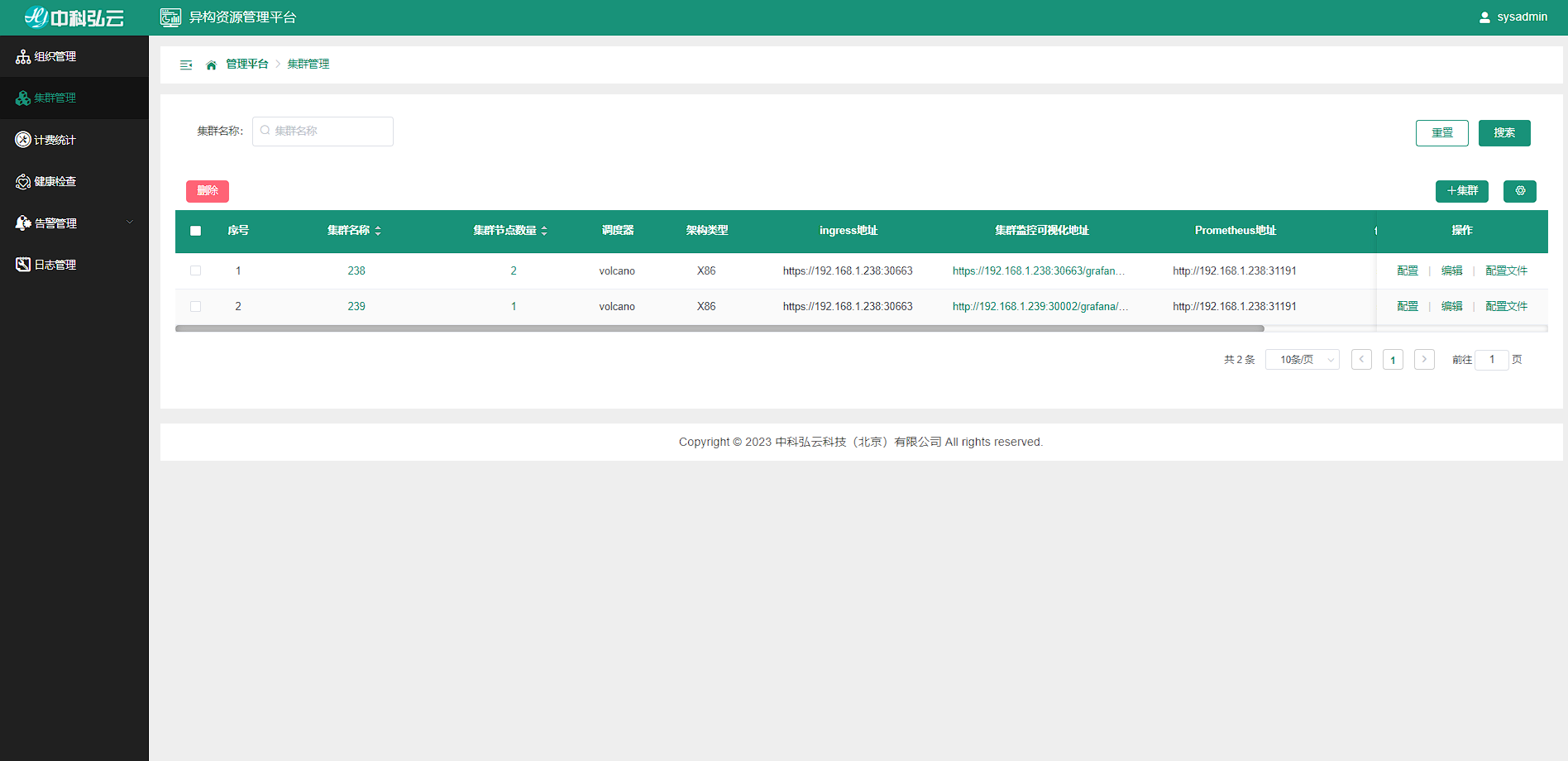Click 管理平台 breadcrumb item
Screen dimensions: 1568x761
[x=247, y=65]
